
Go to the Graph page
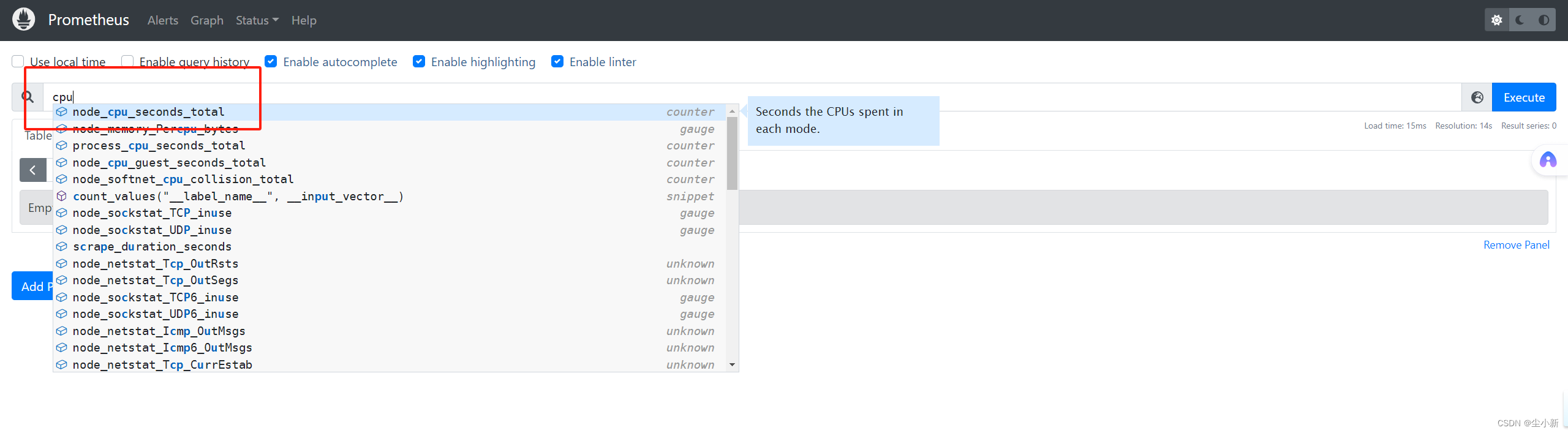click(207, 20)
